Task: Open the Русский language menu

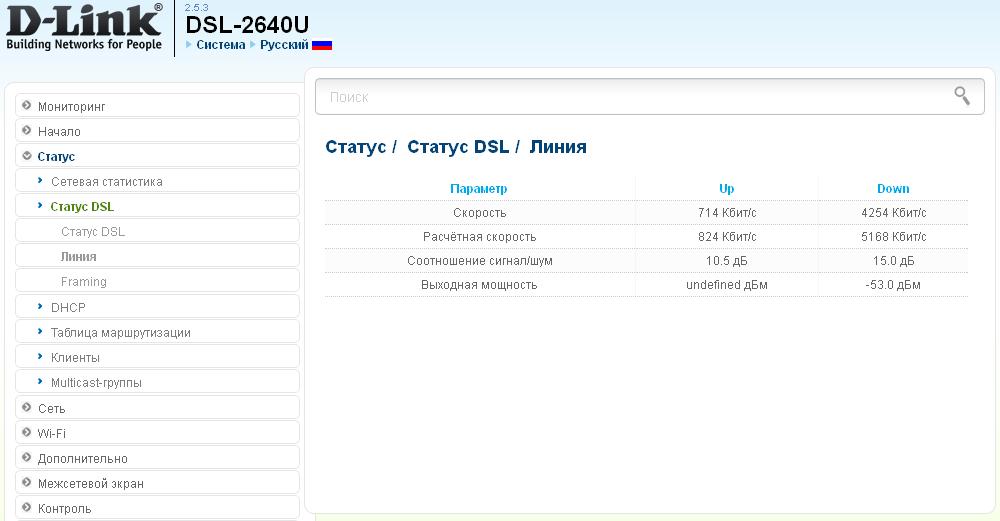Action: pyautogui.click(x=284, y=45)
